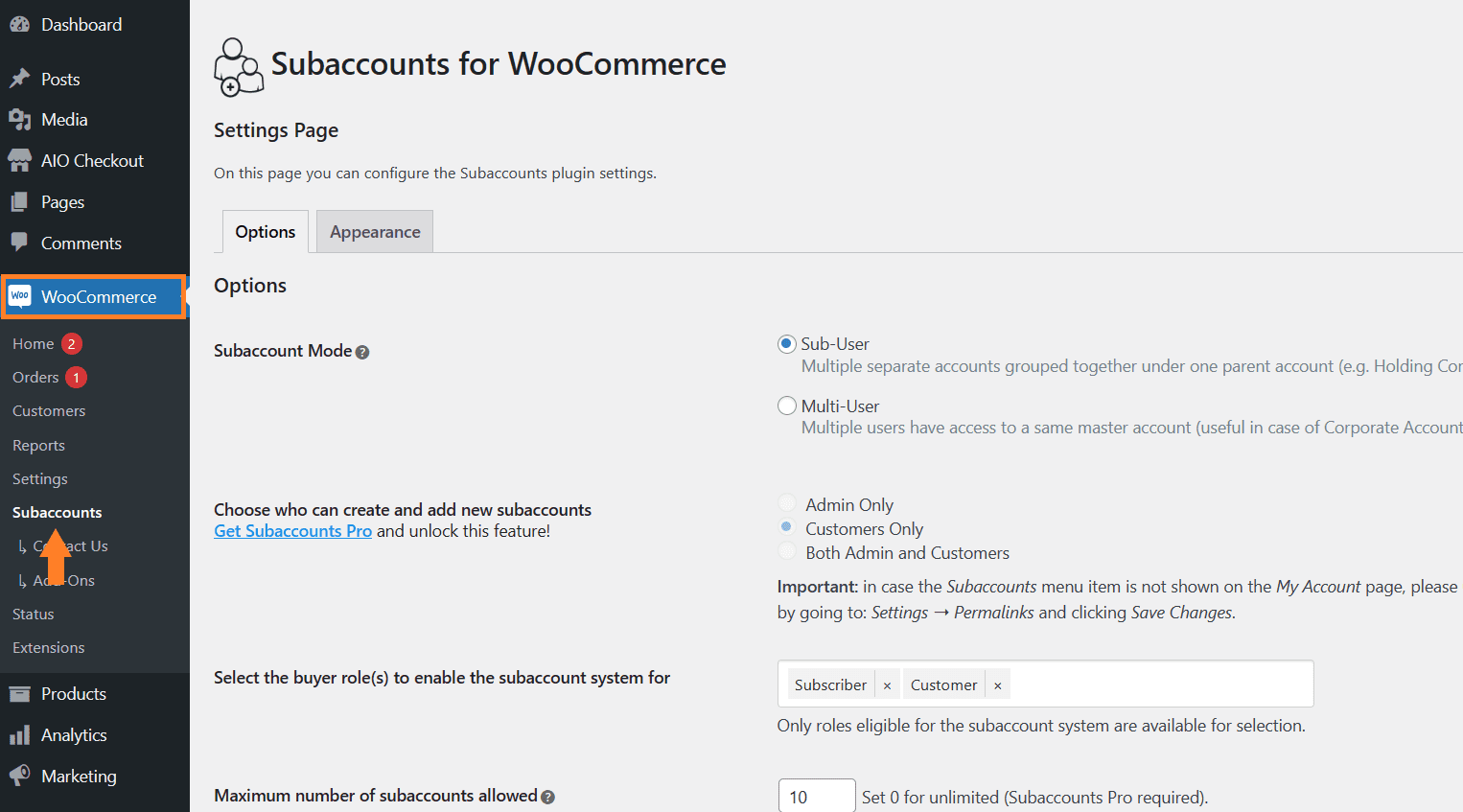Click the Multi-User option label
1463x812 pixels.
(840, 406)
